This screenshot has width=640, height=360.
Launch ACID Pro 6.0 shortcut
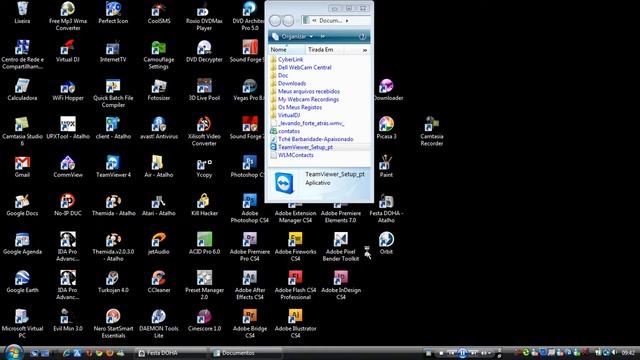pos(204,244)
